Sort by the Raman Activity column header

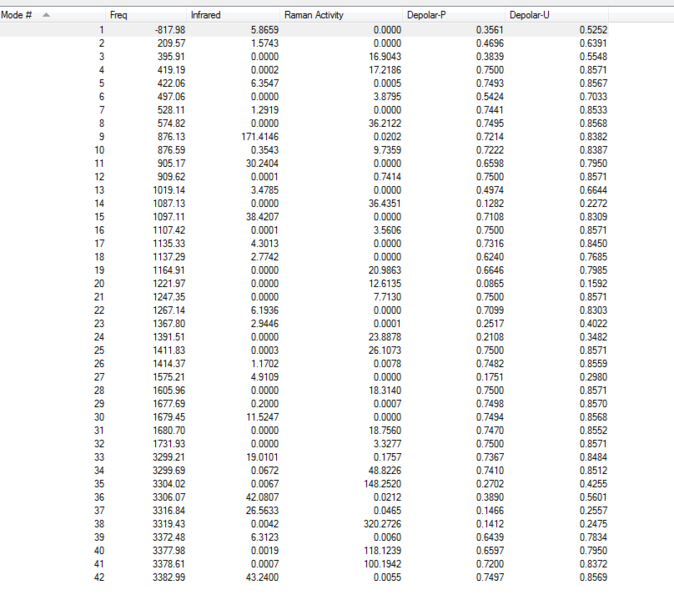click(341, 15)
